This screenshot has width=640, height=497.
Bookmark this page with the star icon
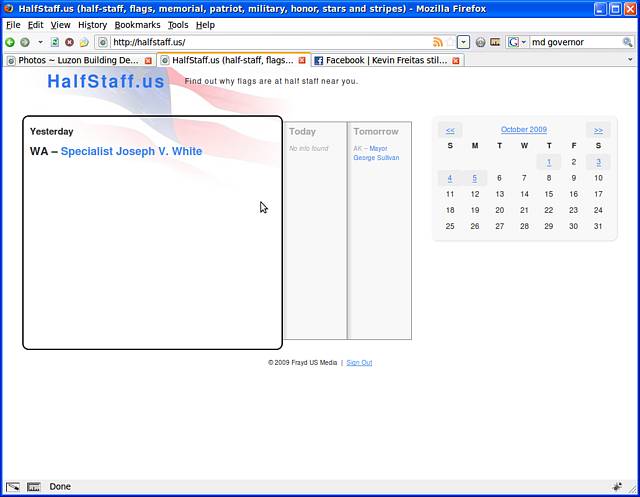(450, 42)
